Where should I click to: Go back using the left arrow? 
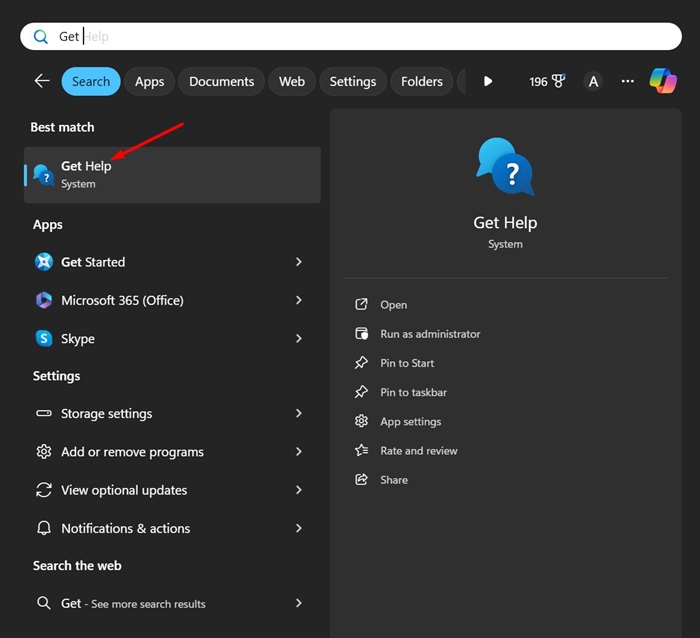click(42, 81)
